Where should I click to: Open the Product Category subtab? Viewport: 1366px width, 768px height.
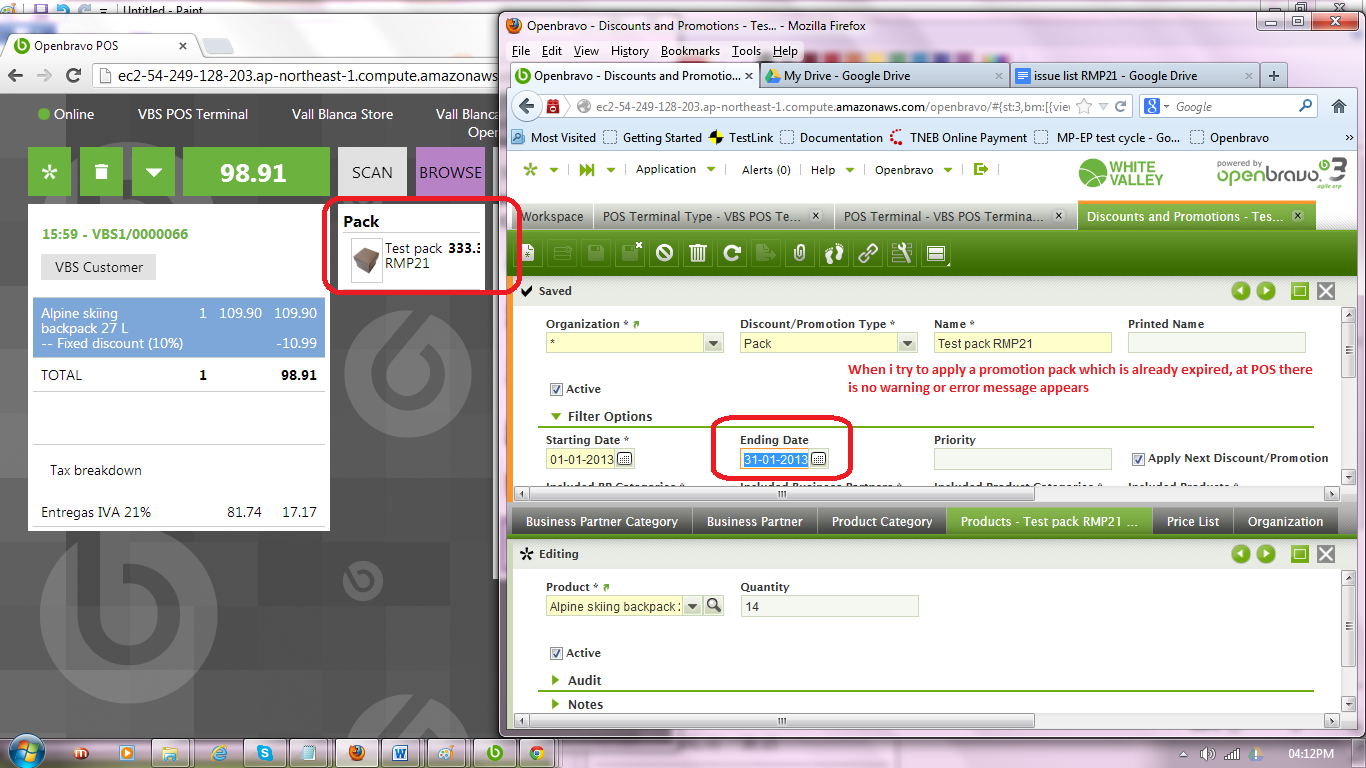coord(882,521)
